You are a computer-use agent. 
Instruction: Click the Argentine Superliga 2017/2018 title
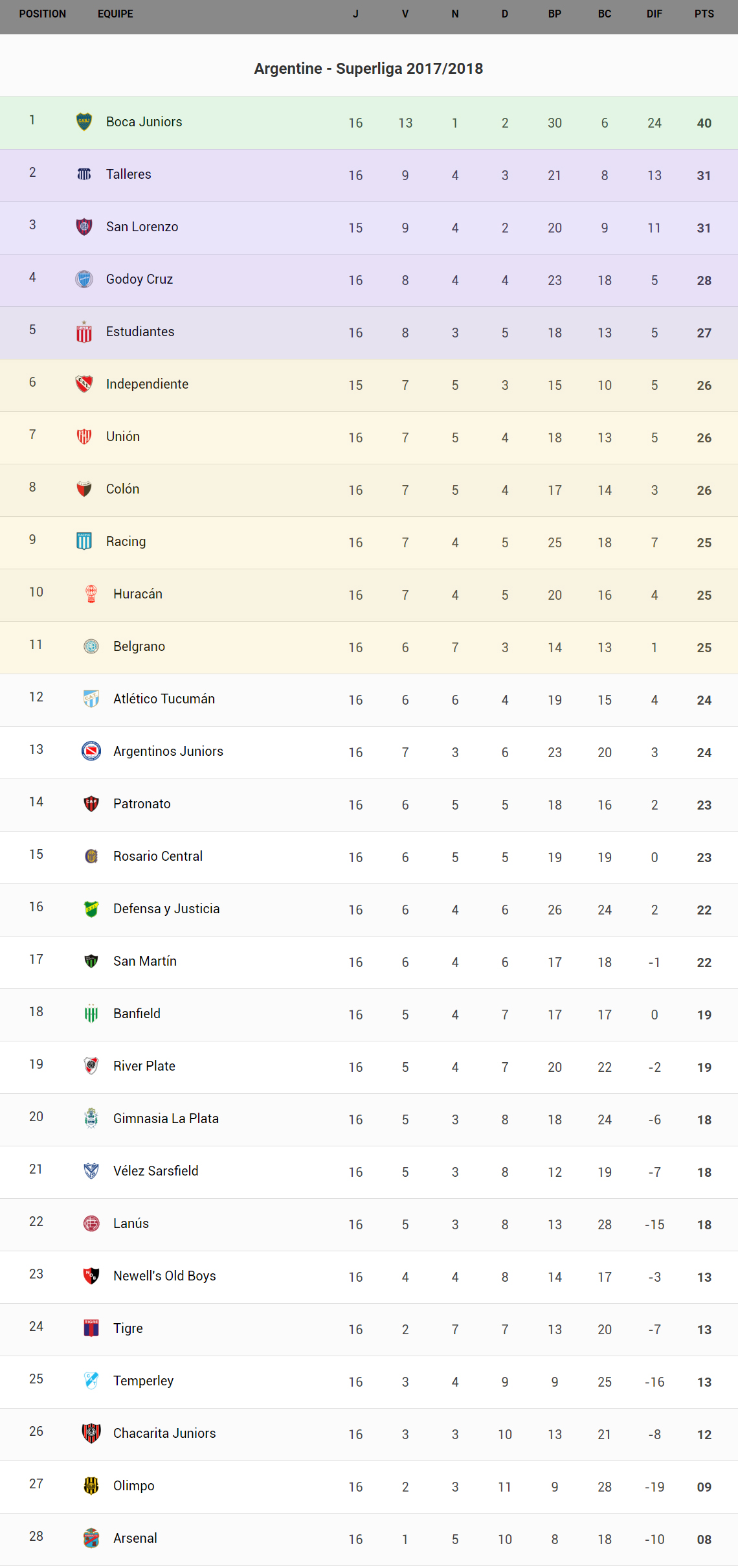[x=368, y=69]
